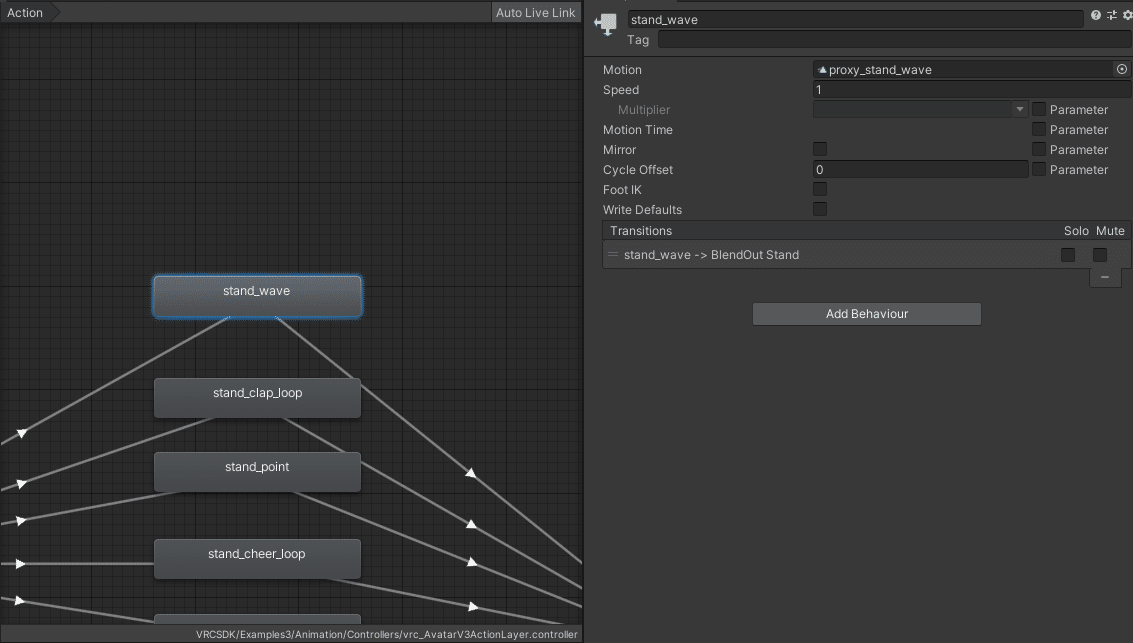Open the help icon for the state inspector
The height and width of the screenshot is (643, 1133).
pos(1095,15)
